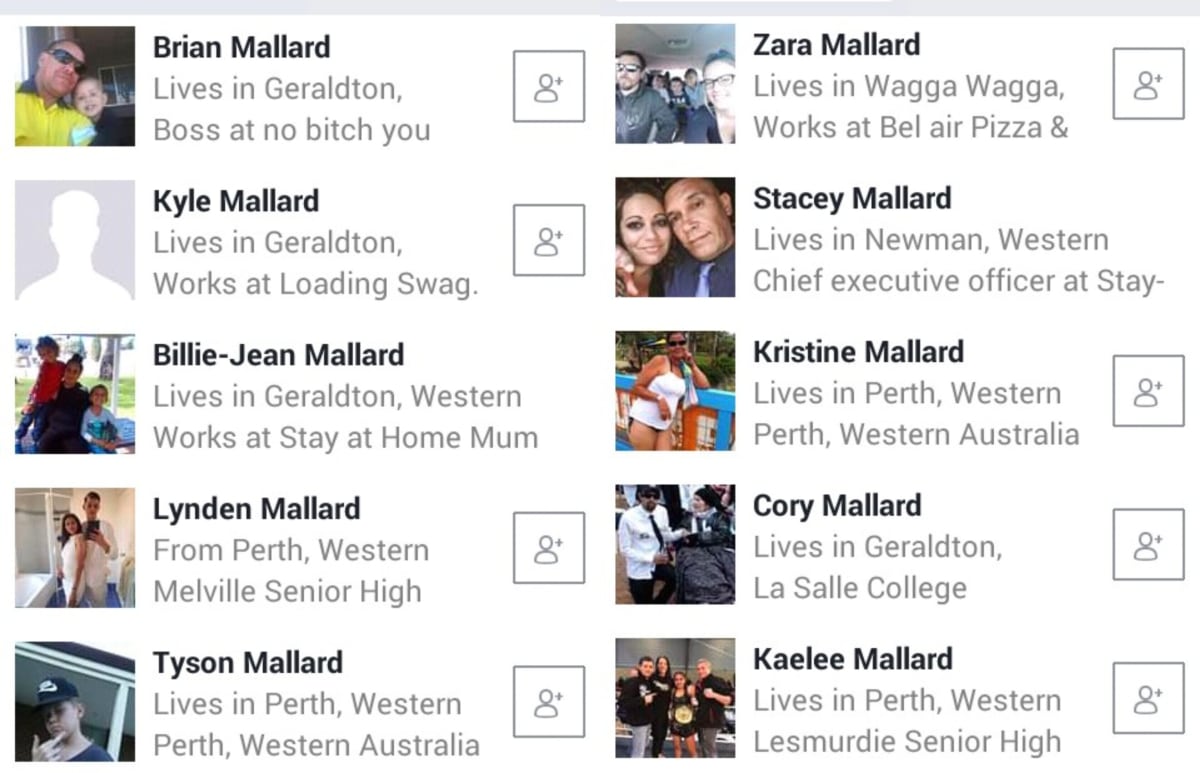The width and height of the screenshot is (1200, 773).
Task: Add Cory Mallard as a friend
Action: (1148, 545)
